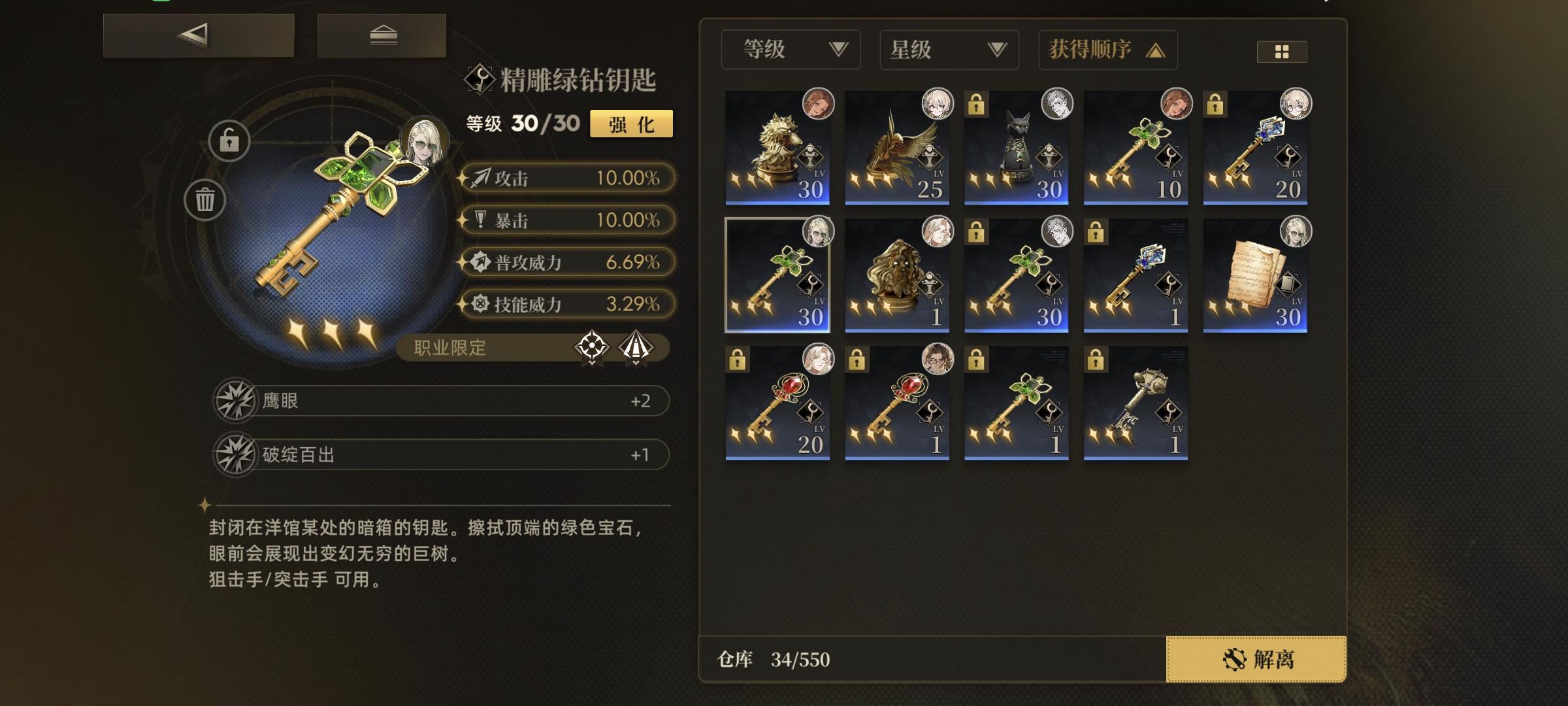Toggle lock on the level 20 blue key
Viewport: 1568px width, 706px height.
(x=1215, y=105)
